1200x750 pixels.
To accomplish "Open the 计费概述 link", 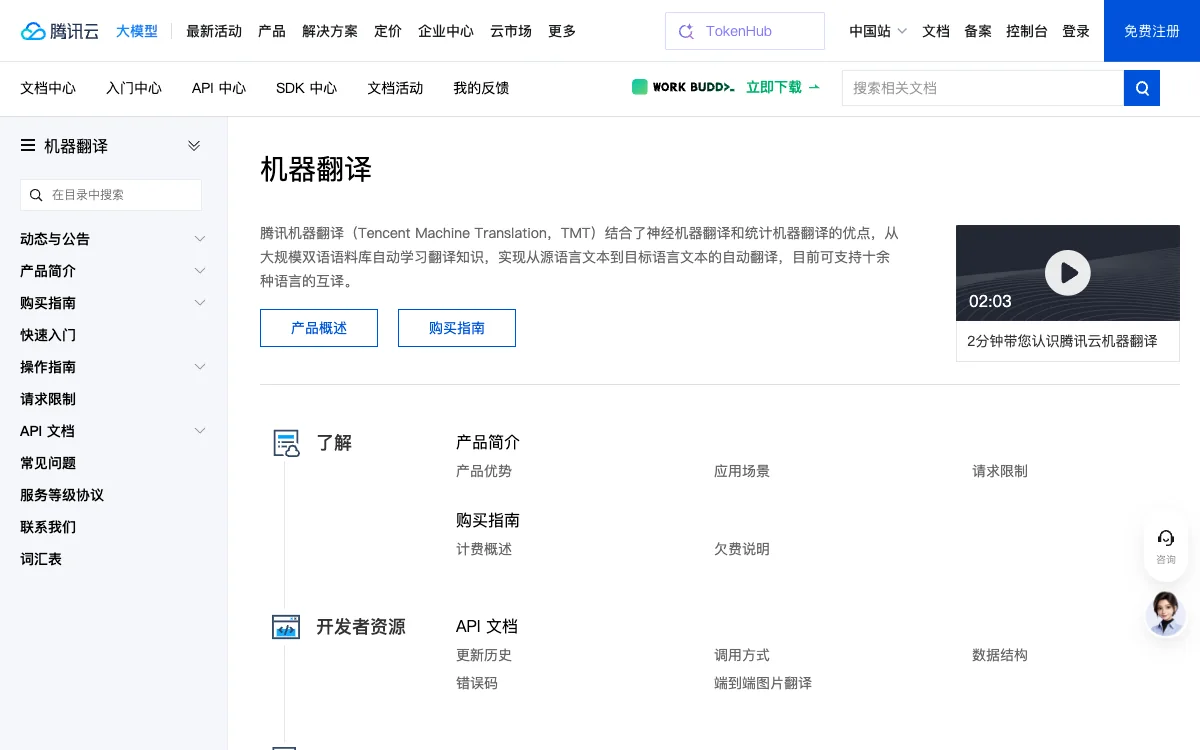I will pyautogui.click(x=484, y=549).
